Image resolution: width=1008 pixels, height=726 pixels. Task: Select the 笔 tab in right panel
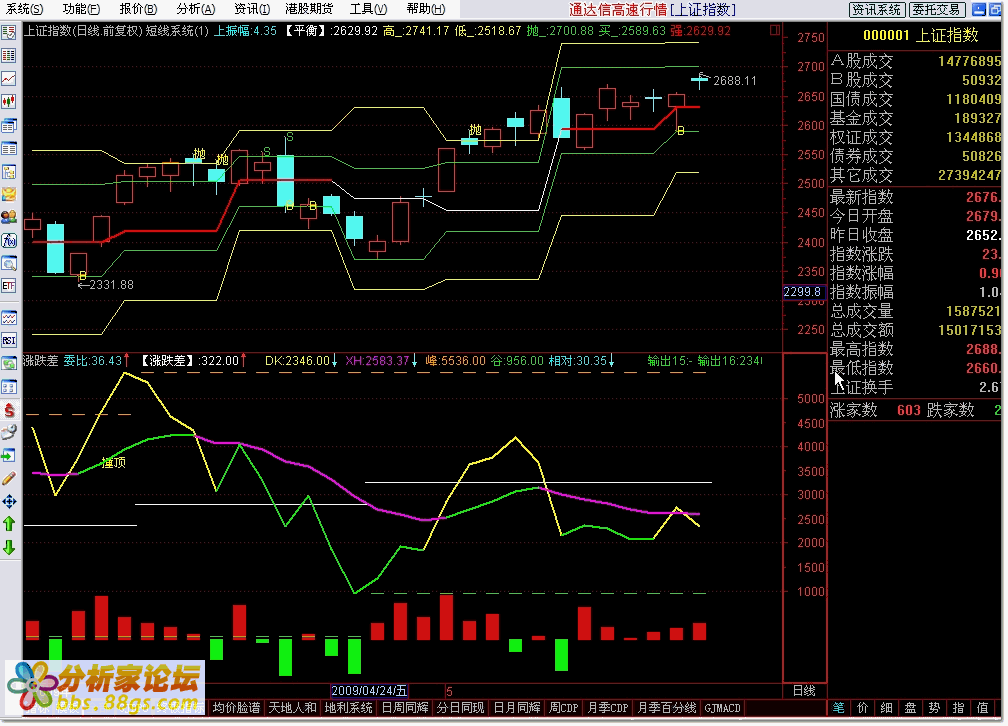pyautogui.click(x=839, y=708)
